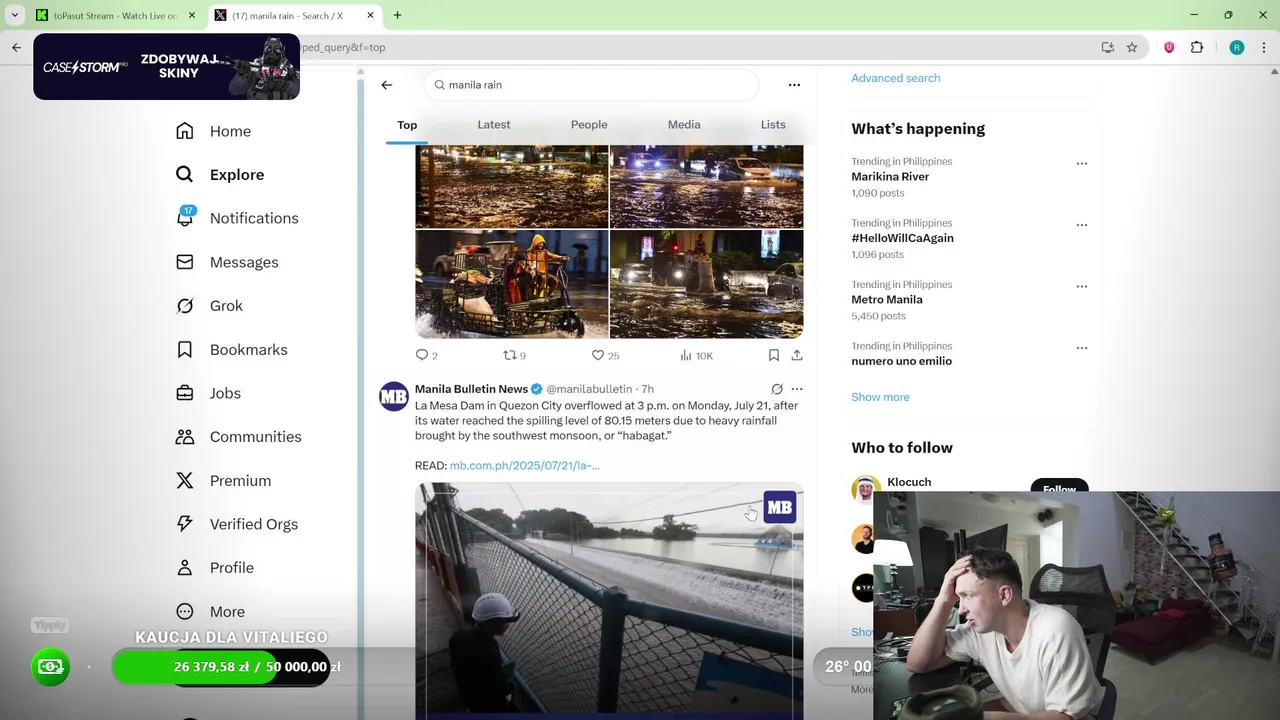Open Manila Bulletin News profile name
1280x720 pixels.
tap(471, 389)
